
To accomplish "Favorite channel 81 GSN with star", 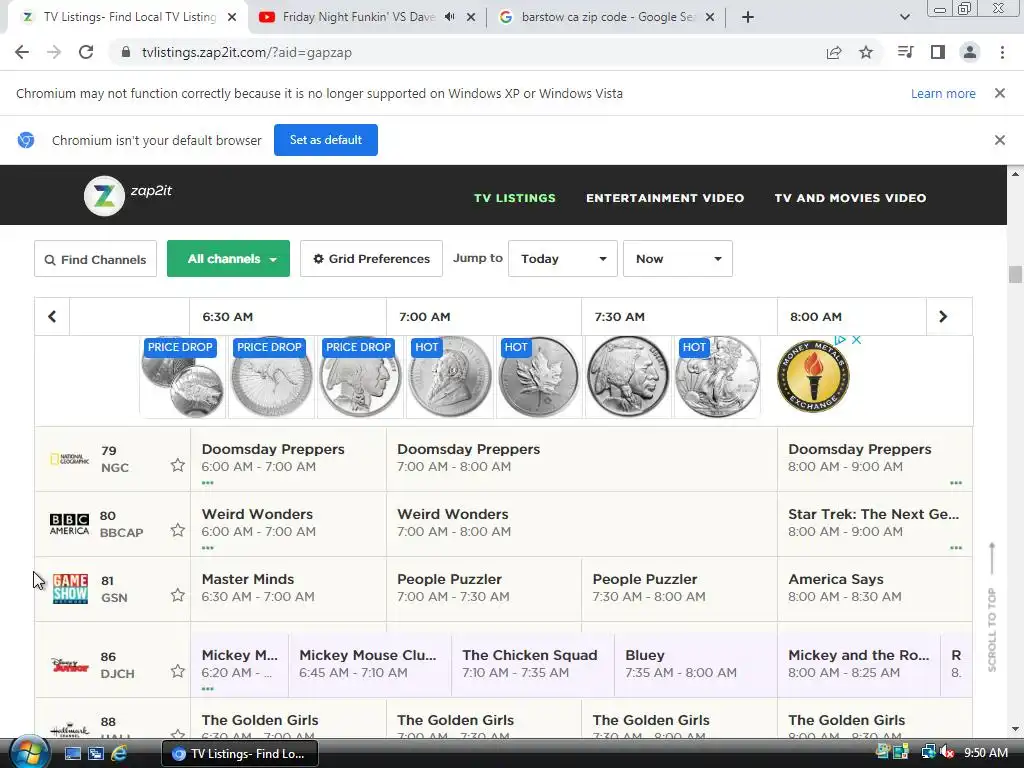I will [178, 595].
